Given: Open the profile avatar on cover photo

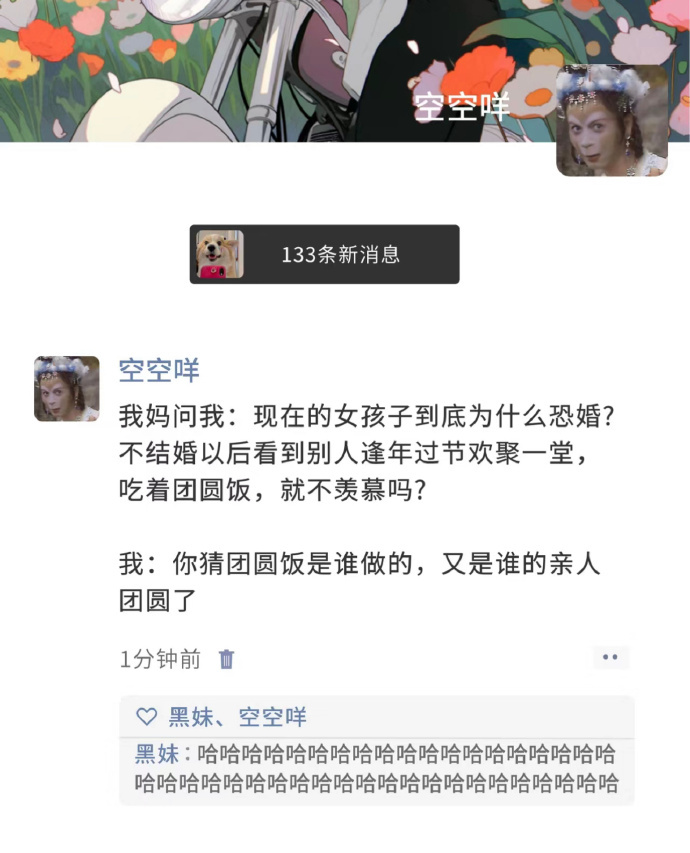Looking at the screenshot, I should tap(612, 120).
